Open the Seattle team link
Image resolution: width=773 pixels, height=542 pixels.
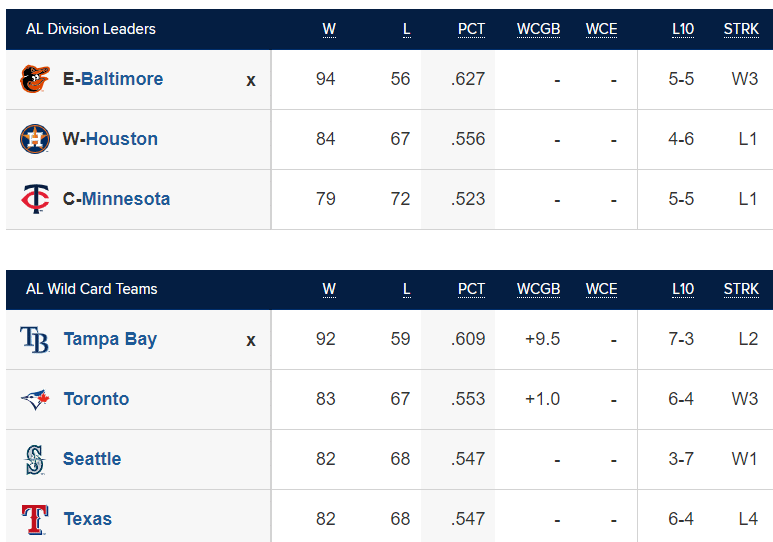tap(92, 459)
